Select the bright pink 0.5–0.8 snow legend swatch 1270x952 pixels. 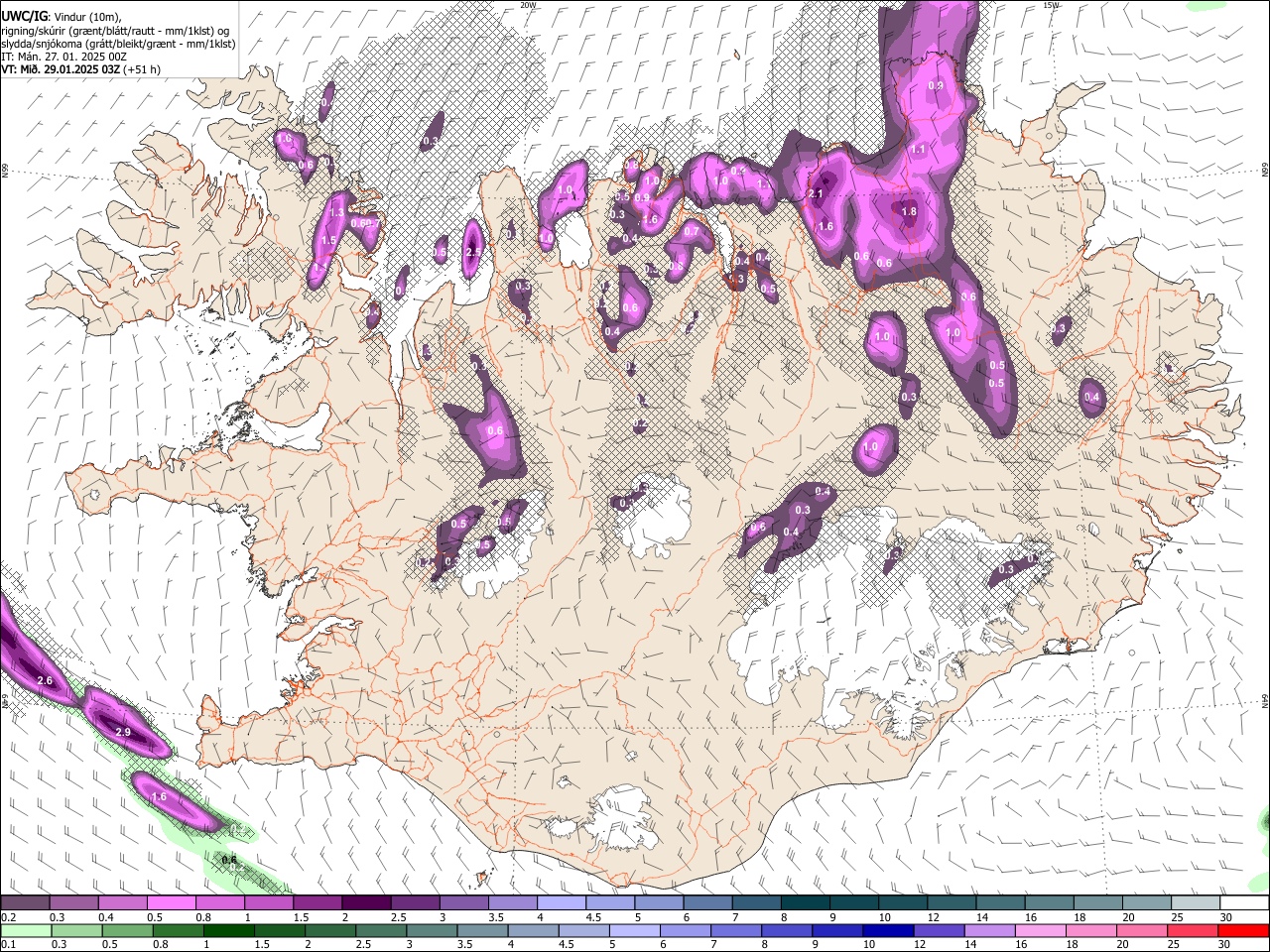tap(172, 903)
